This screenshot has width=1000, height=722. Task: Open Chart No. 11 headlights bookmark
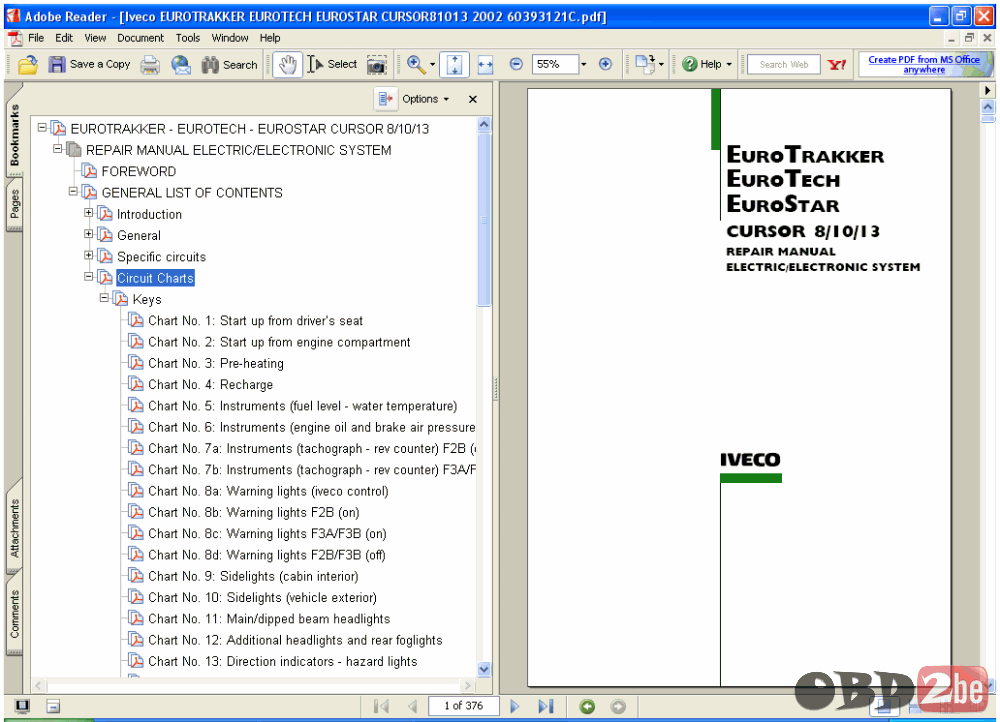click(x=269, y=619)
